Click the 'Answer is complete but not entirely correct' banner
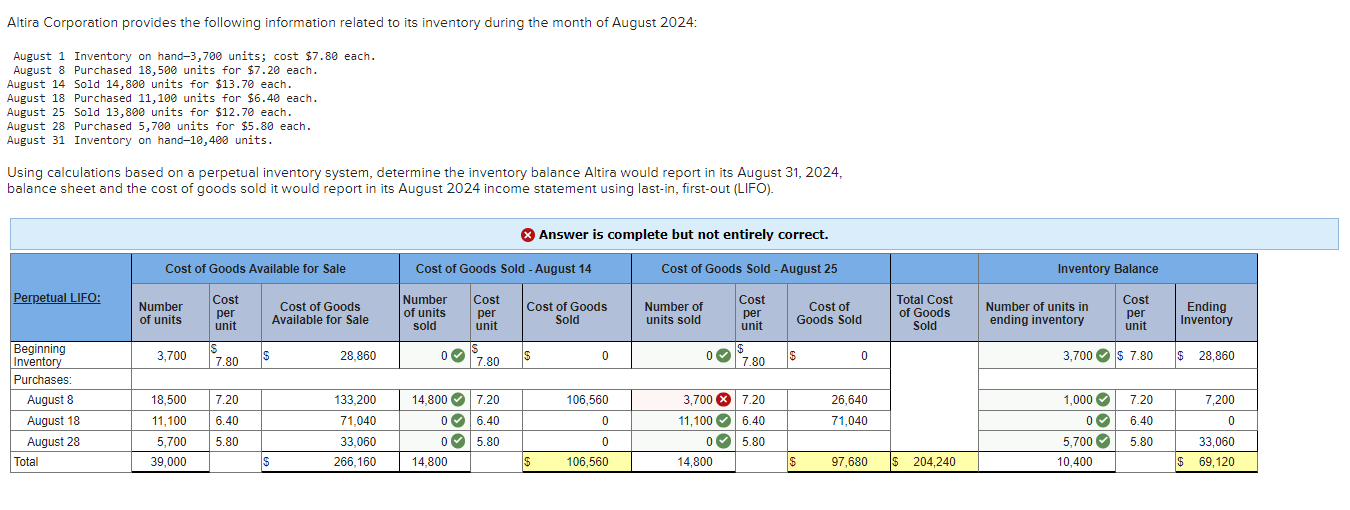This screenshot has width=1350, height=510. tap(674, 235)
